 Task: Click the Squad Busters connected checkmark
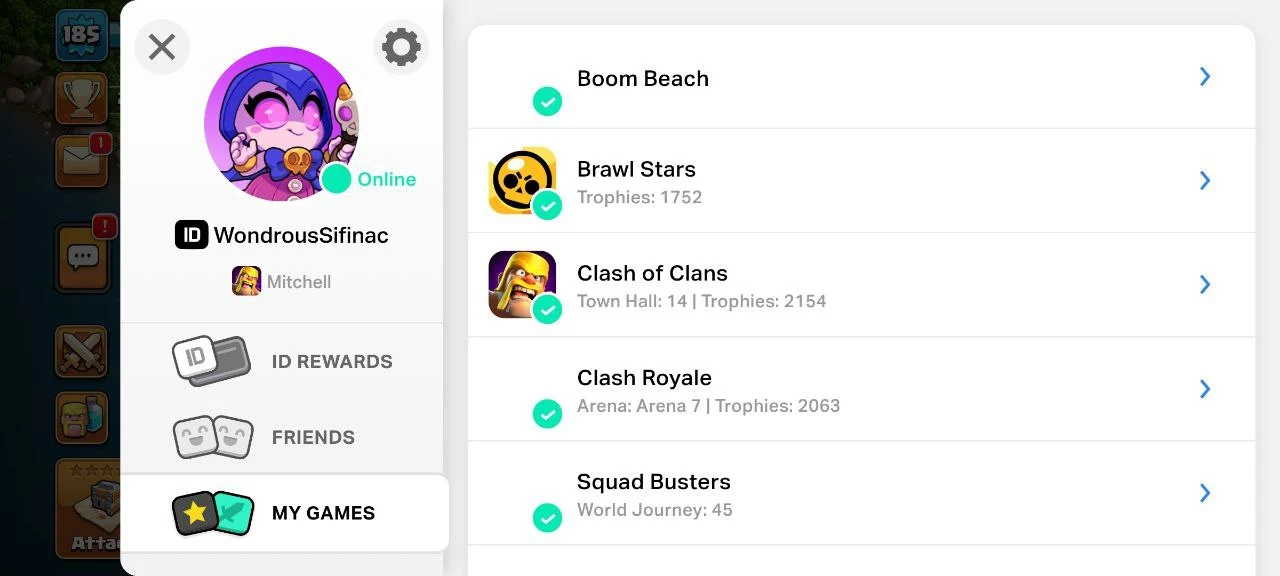pyautogui.click(x=547, y=517)
